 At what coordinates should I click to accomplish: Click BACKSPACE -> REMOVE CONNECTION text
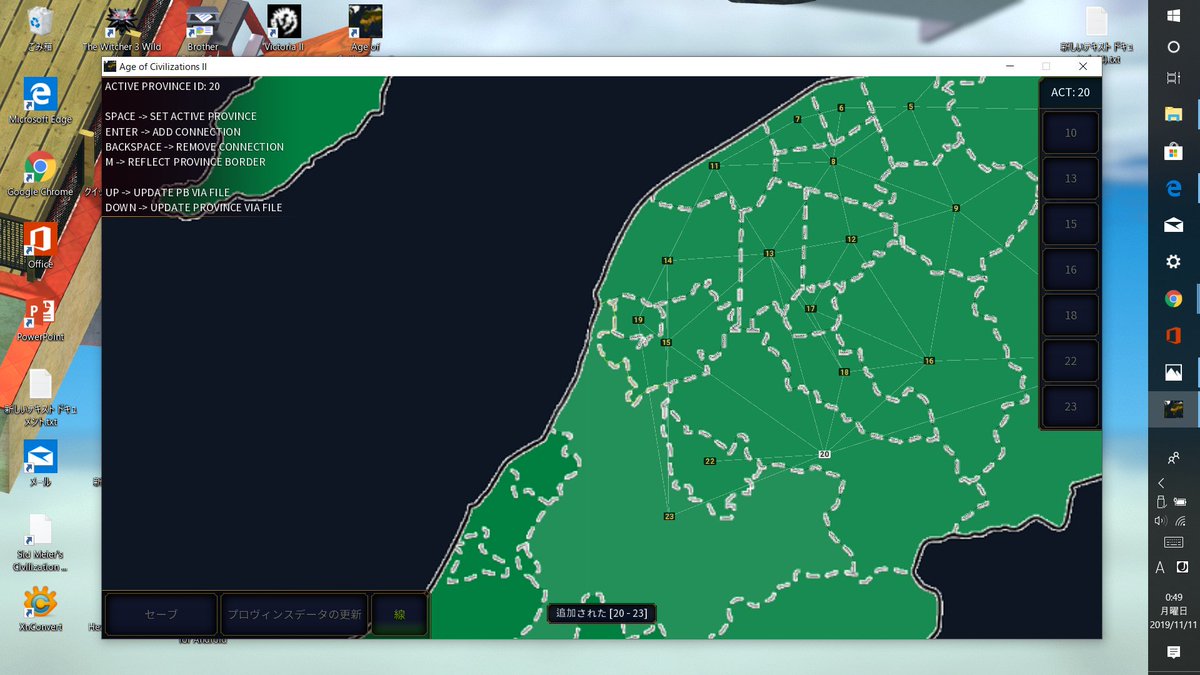(x=194, y=147)
